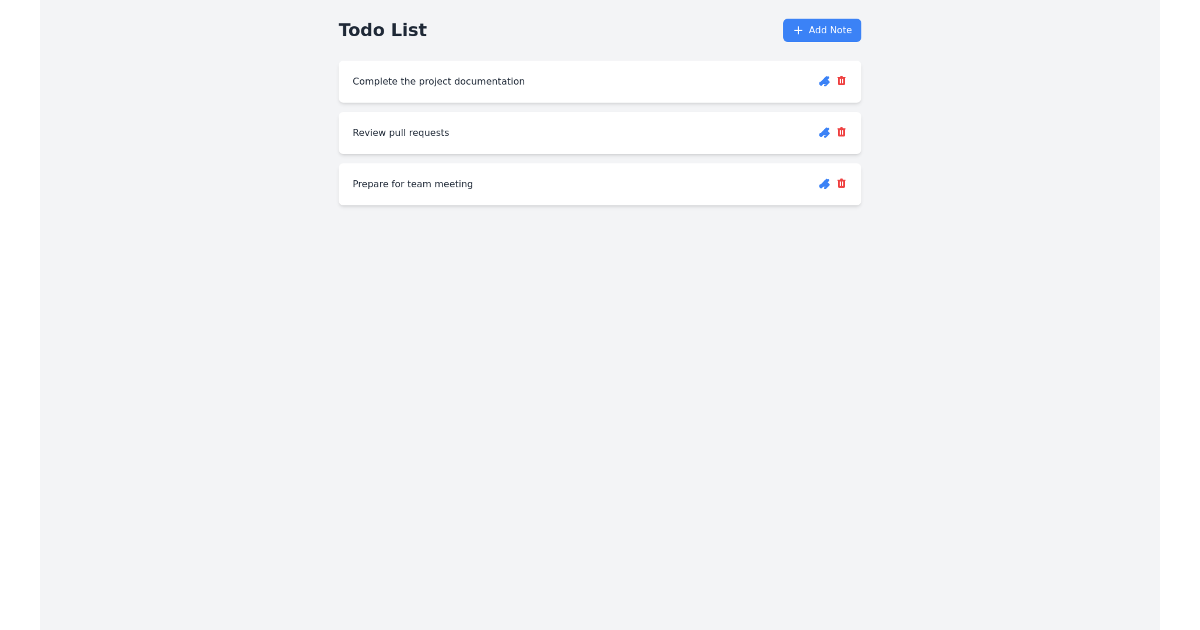Click the plus icon in Add Note

tap(798, 30)
